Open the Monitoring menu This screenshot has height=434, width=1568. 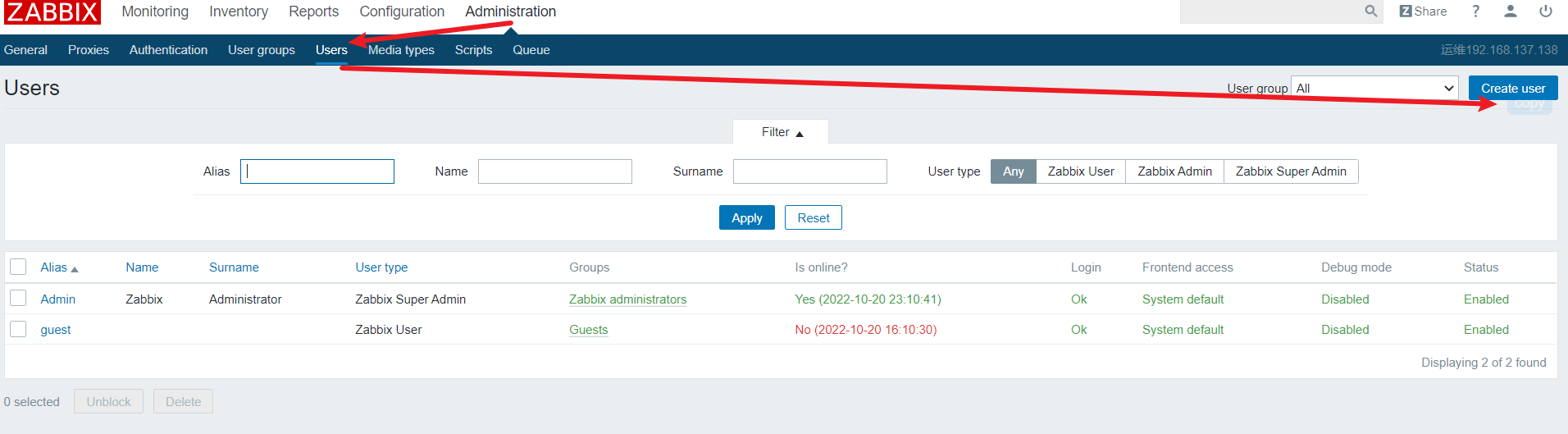pyautogui.click(x=155, y=11)
